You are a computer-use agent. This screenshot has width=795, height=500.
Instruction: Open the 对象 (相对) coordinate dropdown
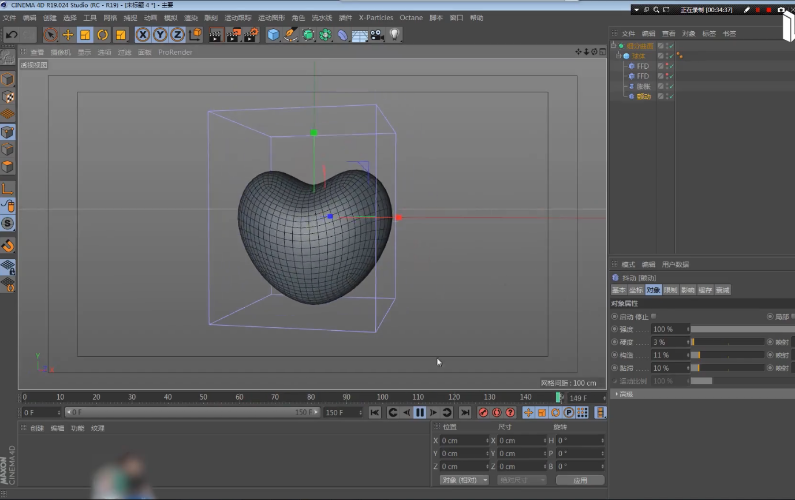click(x=464, y=480)
